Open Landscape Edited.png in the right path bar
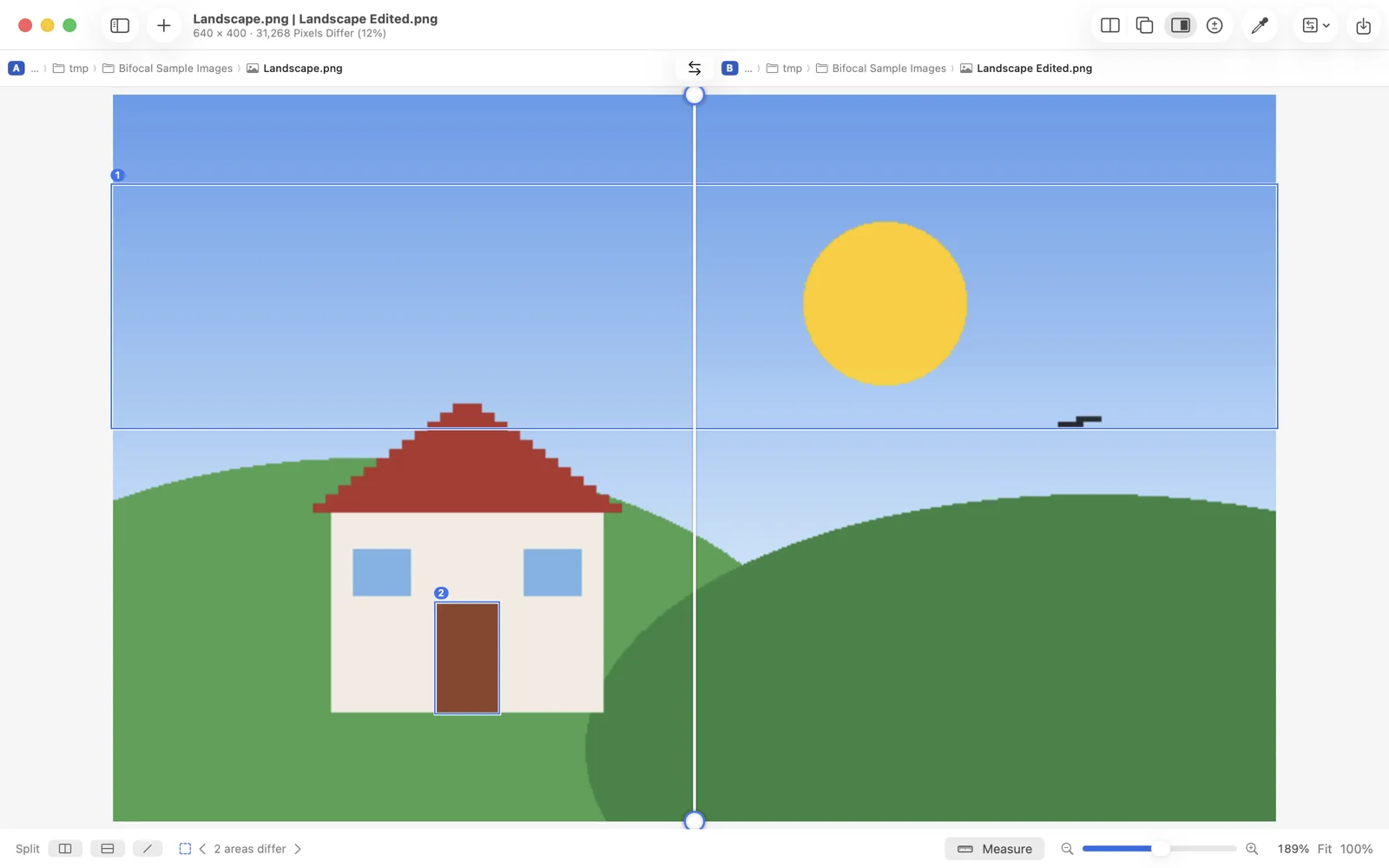This screenshot has height=868, width=1389. point(1026,68)
